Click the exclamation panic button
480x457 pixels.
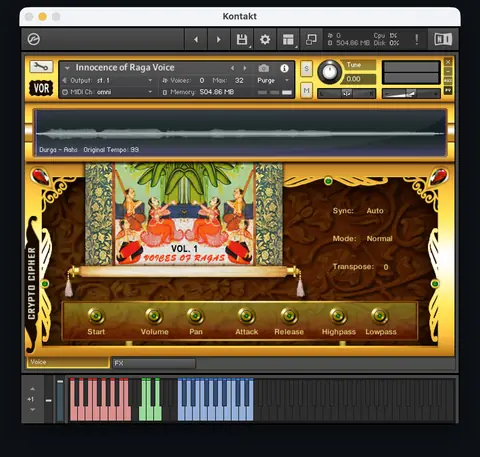(x=416, y=39)
